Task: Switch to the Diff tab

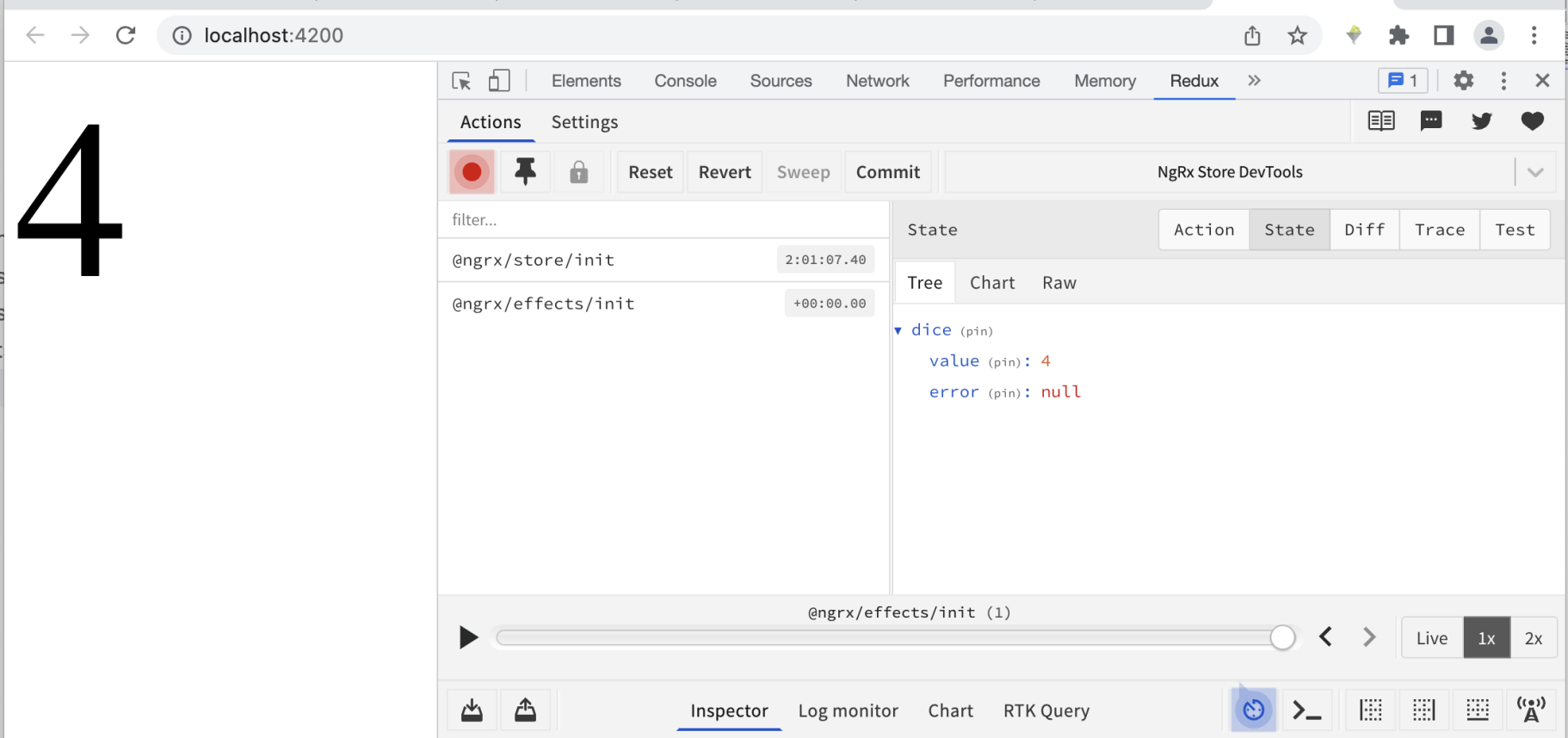Action: [1364, 230]
